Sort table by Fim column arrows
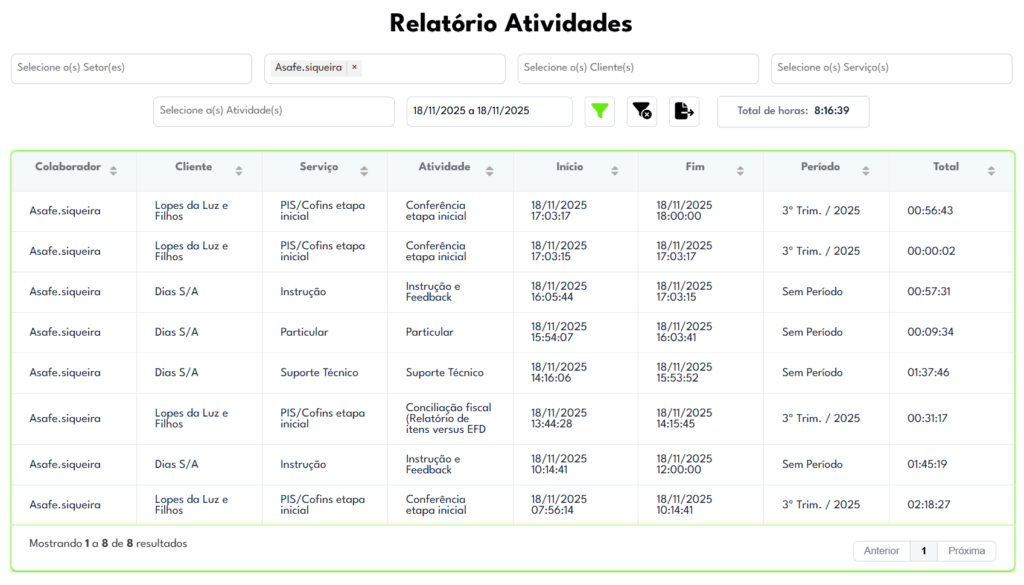The image size is (1024, 585). 741,170
